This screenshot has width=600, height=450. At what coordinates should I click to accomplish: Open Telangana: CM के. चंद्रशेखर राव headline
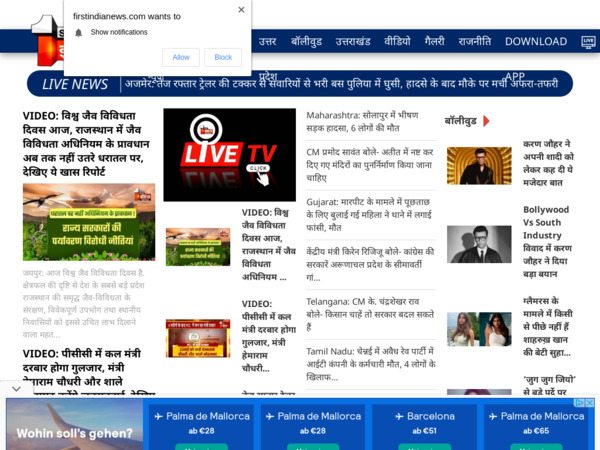[x=370, y=314]
